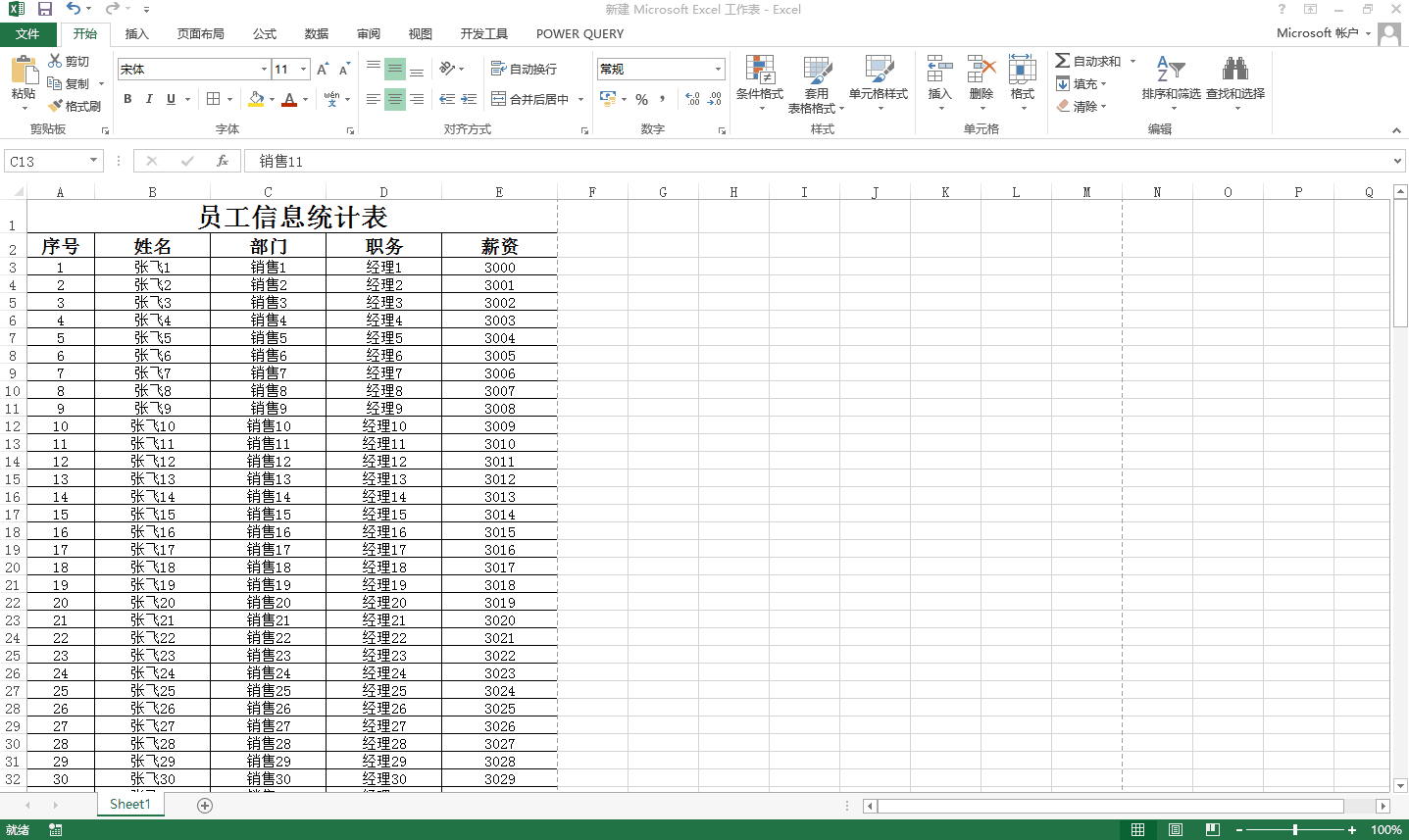Image resolution: width=1409 pixels, height=840 pixels.
Task: Open number format dropdown 常规
Action: 718,69
